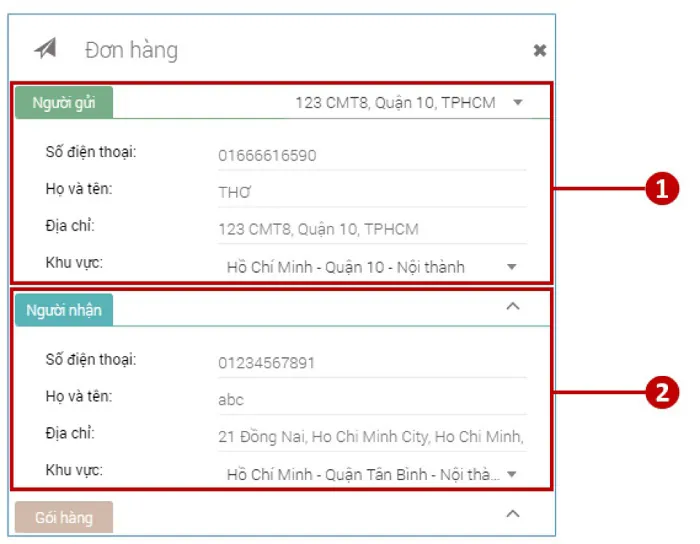Select the Gói hàng tab
This screenshot has width=700, height=544.
click(64, 517)
